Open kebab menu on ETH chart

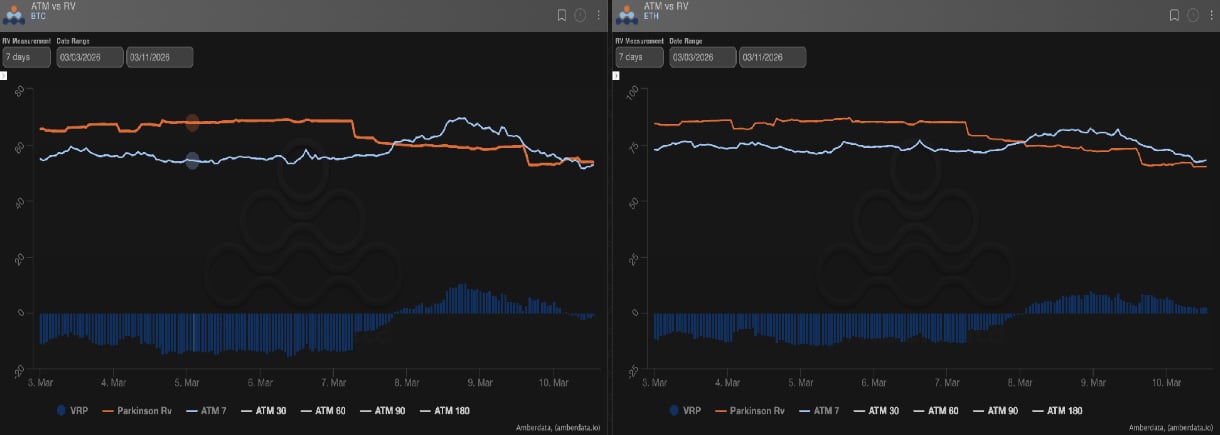tap(1210, 15)
